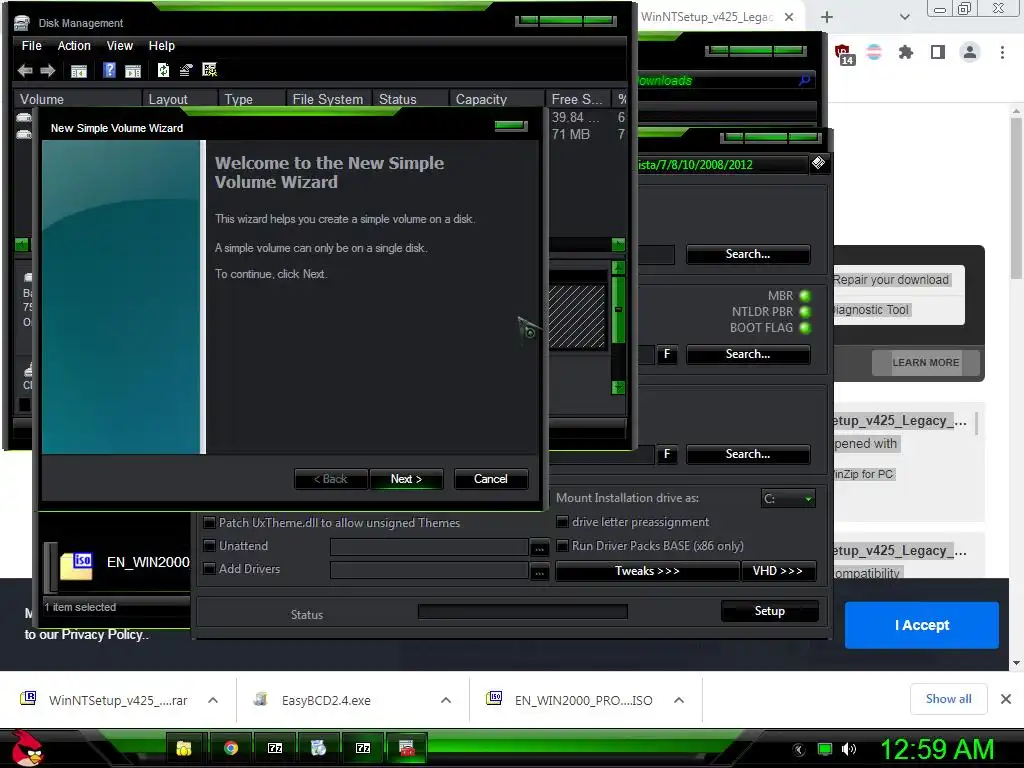Viewport: 1024px width, 768px height.
Task: Click the WinNTSetup disk icon beside path field
Action: coord(818,163)
